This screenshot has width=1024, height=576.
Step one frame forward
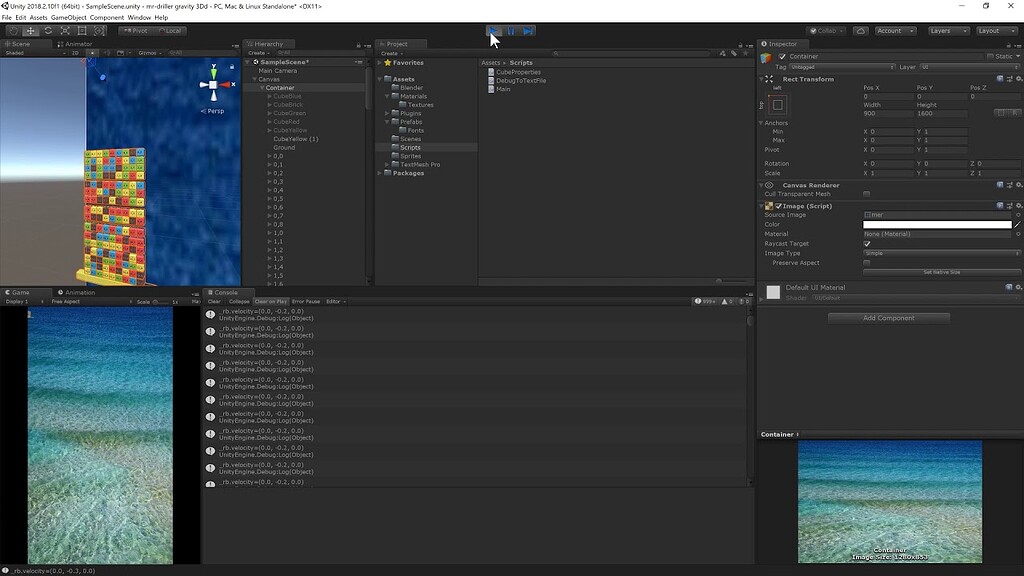pos(527,31)
